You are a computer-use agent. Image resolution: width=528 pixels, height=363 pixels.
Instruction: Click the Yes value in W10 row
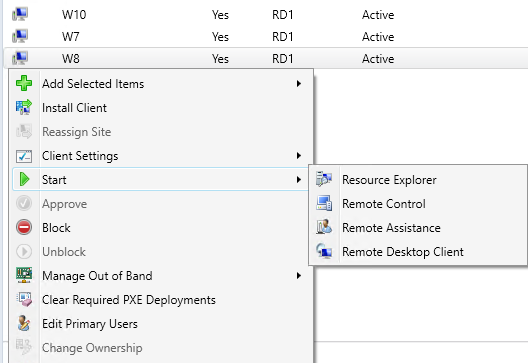(x=220, y=15)
